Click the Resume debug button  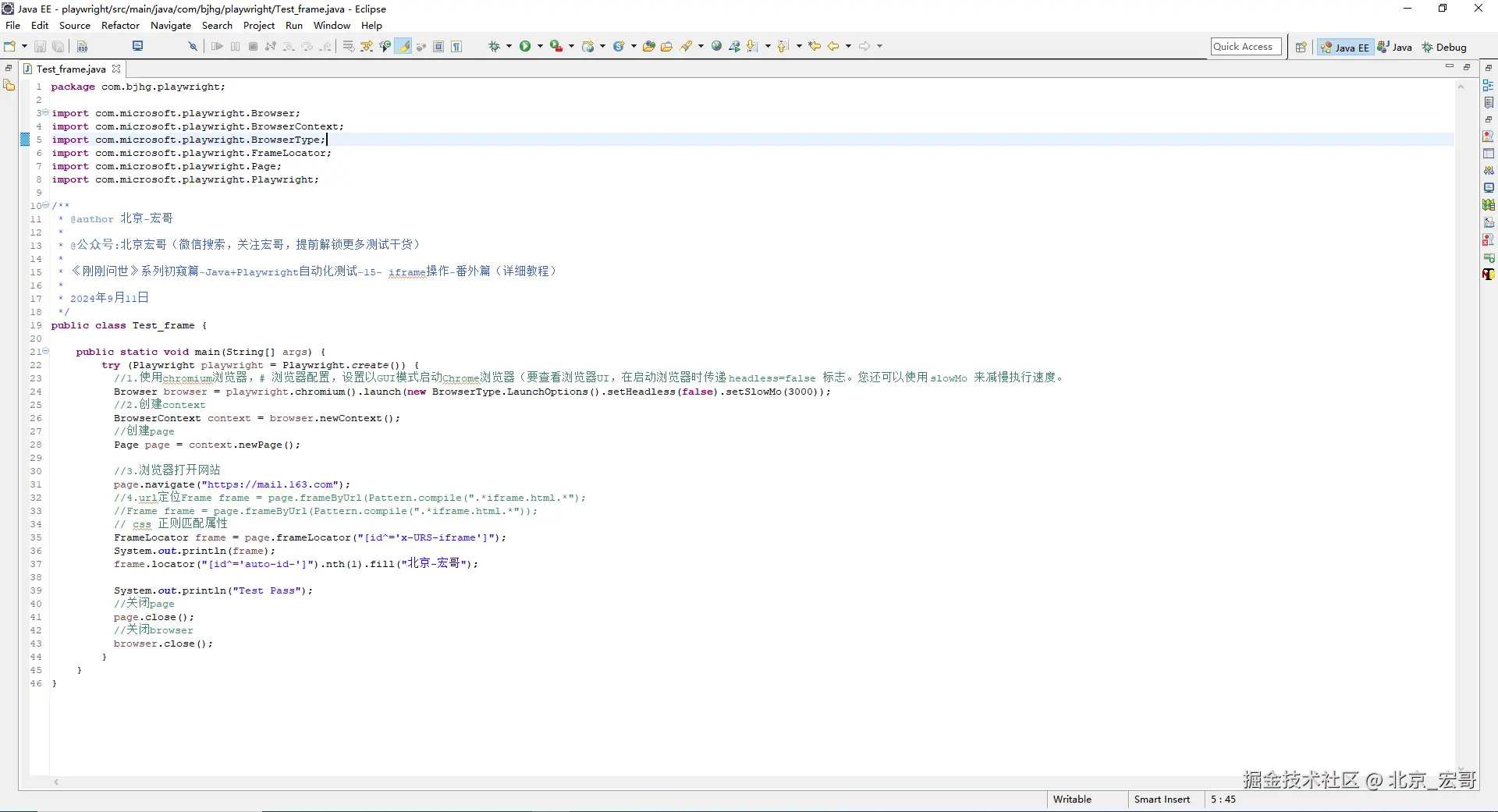click(x=217, y=47)
